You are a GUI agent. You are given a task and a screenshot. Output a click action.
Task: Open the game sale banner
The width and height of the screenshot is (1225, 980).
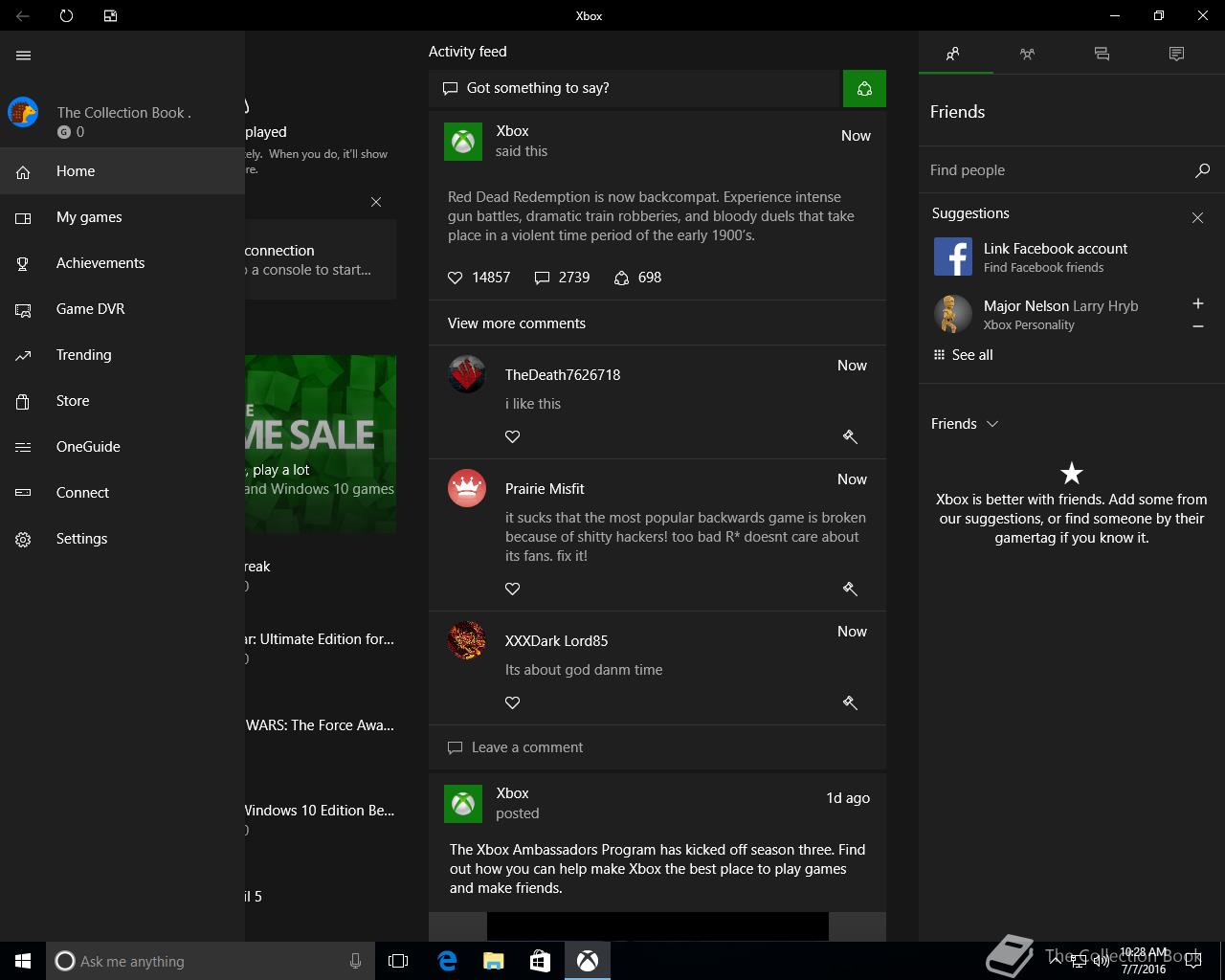(x=321, y=444)
